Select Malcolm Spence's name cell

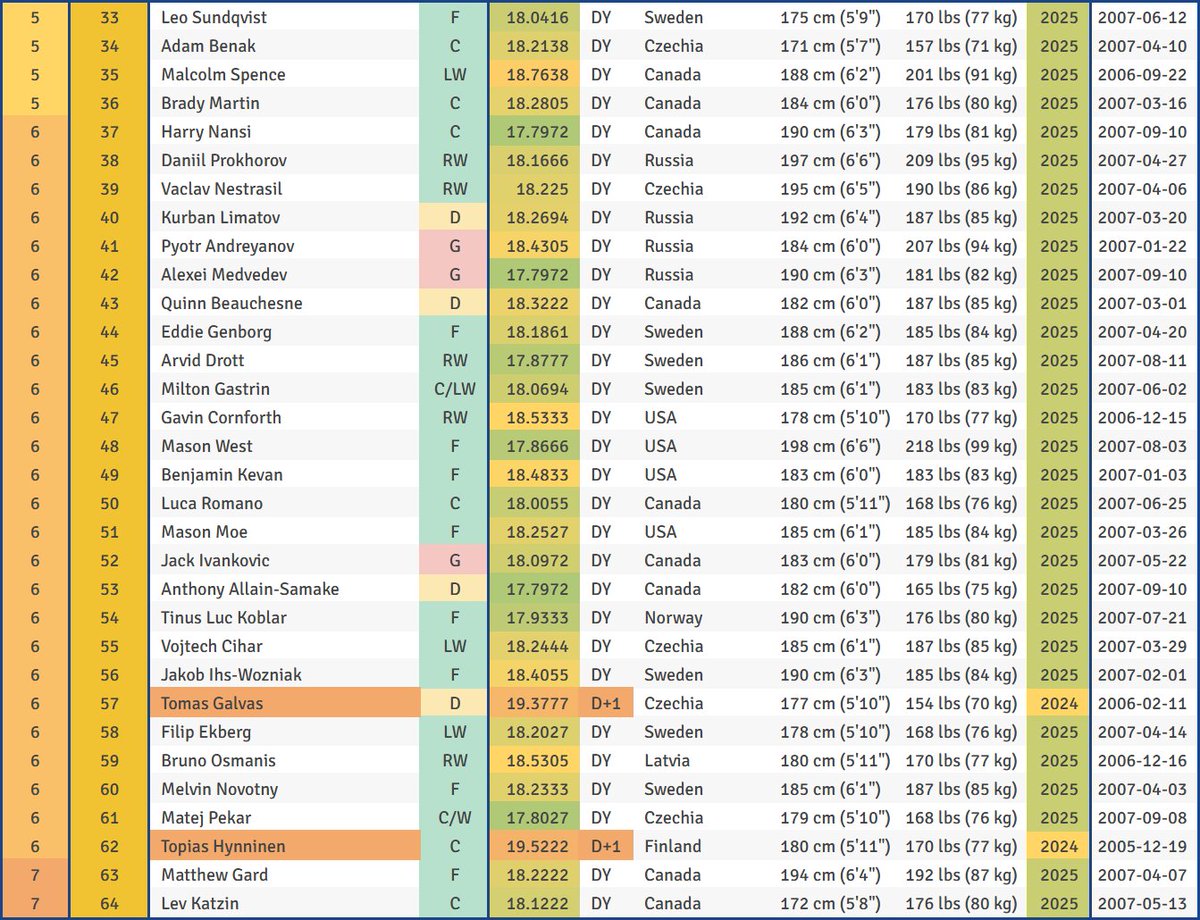(284, 74)
